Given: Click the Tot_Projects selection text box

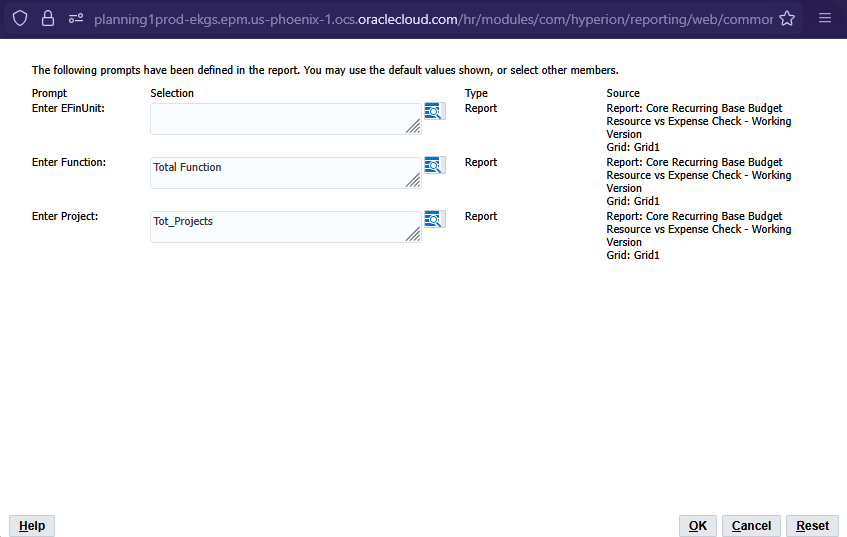Looking at the screenshot, I should (286, 227).
